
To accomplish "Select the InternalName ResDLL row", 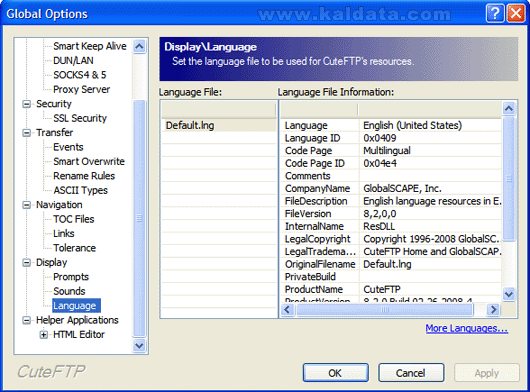I will pyautogui.click(x=391, y=226).
